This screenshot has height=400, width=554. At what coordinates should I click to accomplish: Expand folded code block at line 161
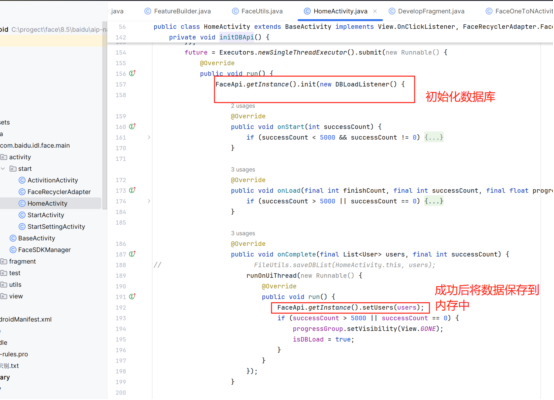149,137
